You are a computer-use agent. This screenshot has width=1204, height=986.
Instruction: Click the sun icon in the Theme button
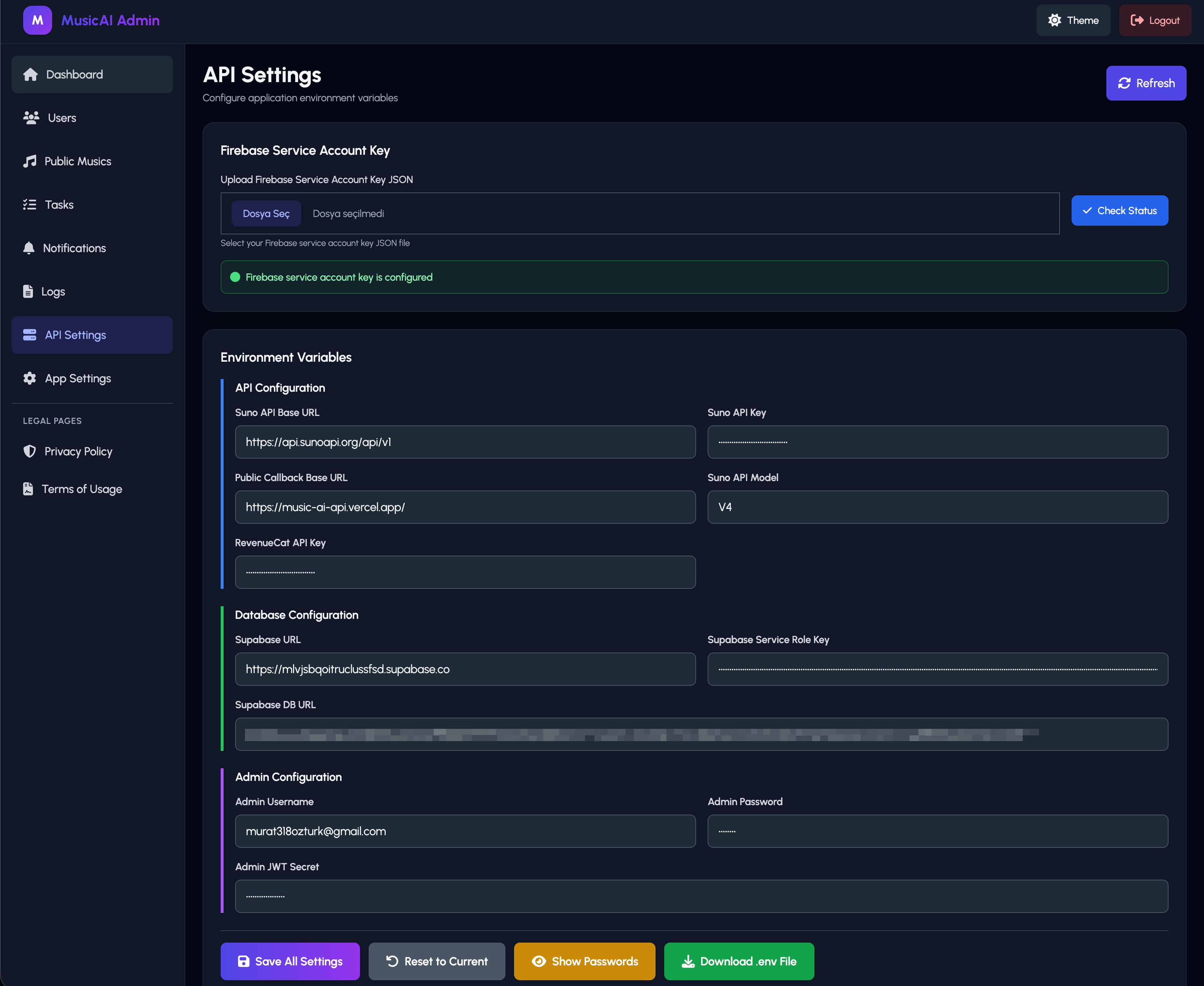click(x=1055, y=21)
